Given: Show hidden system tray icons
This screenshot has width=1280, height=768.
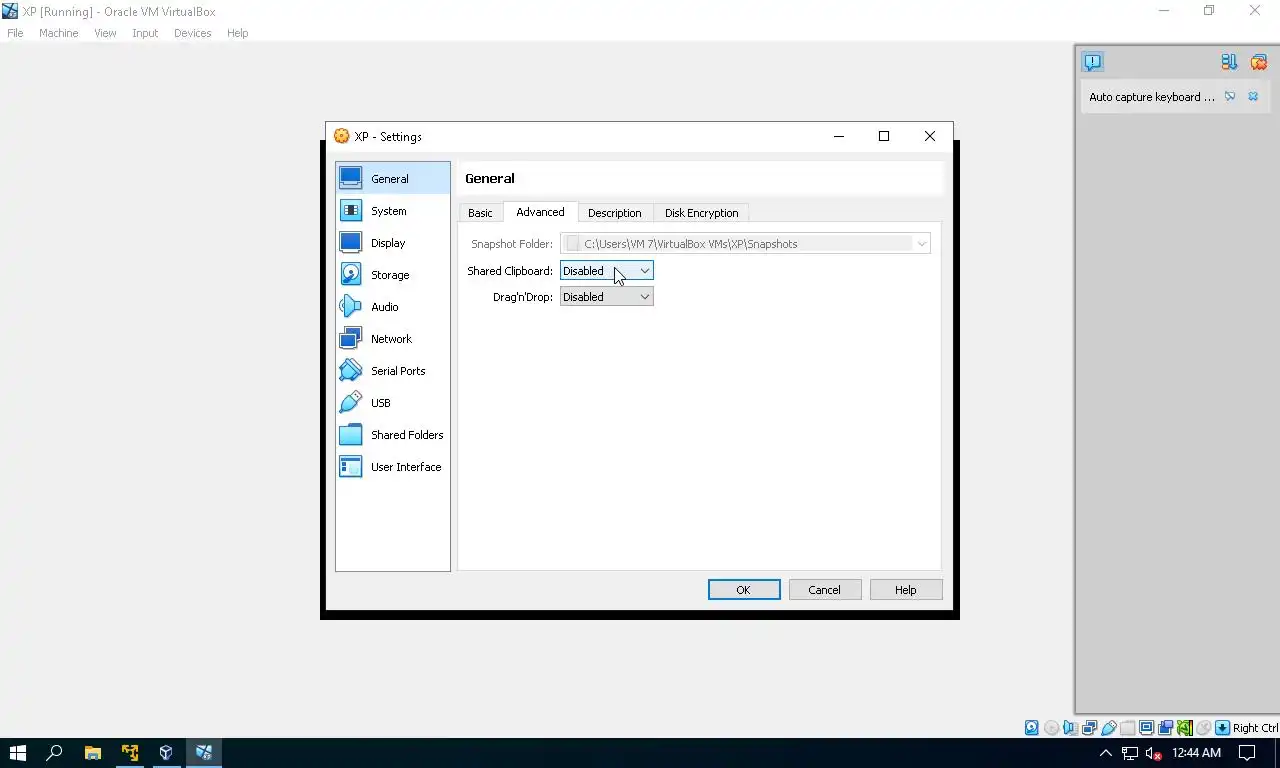Looking at the screenshot, I should point(1106,753).
